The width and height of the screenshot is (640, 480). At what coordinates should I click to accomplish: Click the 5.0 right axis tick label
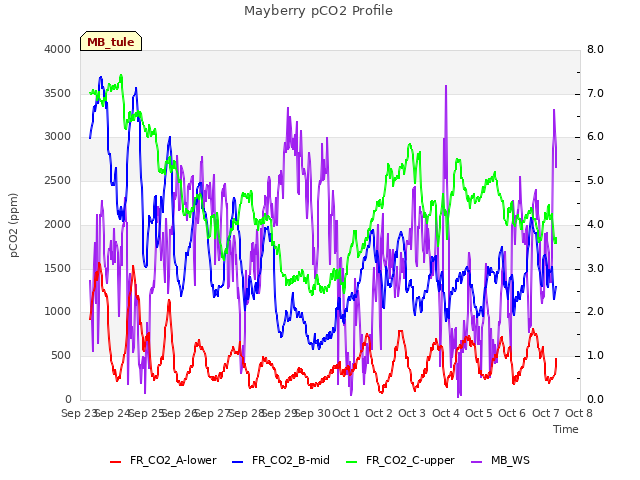point(595,180)
